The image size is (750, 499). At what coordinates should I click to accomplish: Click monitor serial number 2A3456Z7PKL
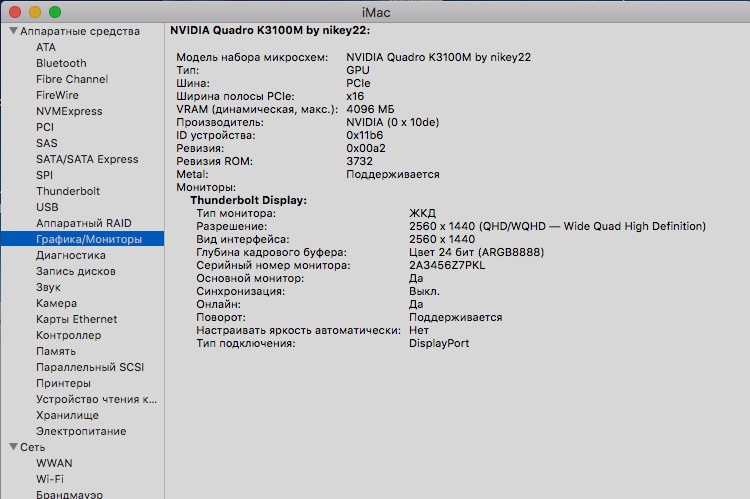tap(447, 265)
